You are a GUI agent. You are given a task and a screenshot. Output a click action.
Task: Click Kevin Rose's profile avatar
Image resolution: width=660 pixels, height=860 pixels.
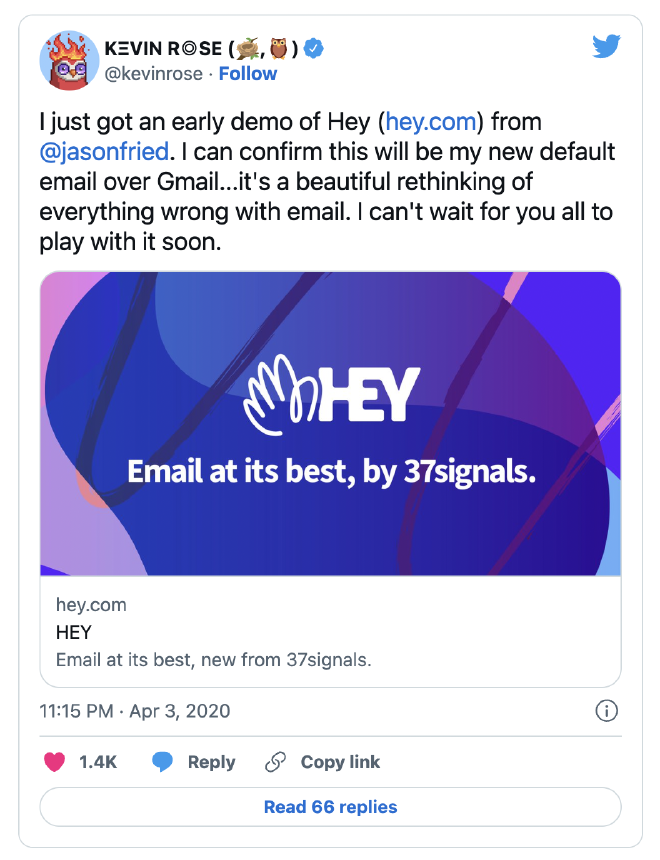tap(70, 57)
